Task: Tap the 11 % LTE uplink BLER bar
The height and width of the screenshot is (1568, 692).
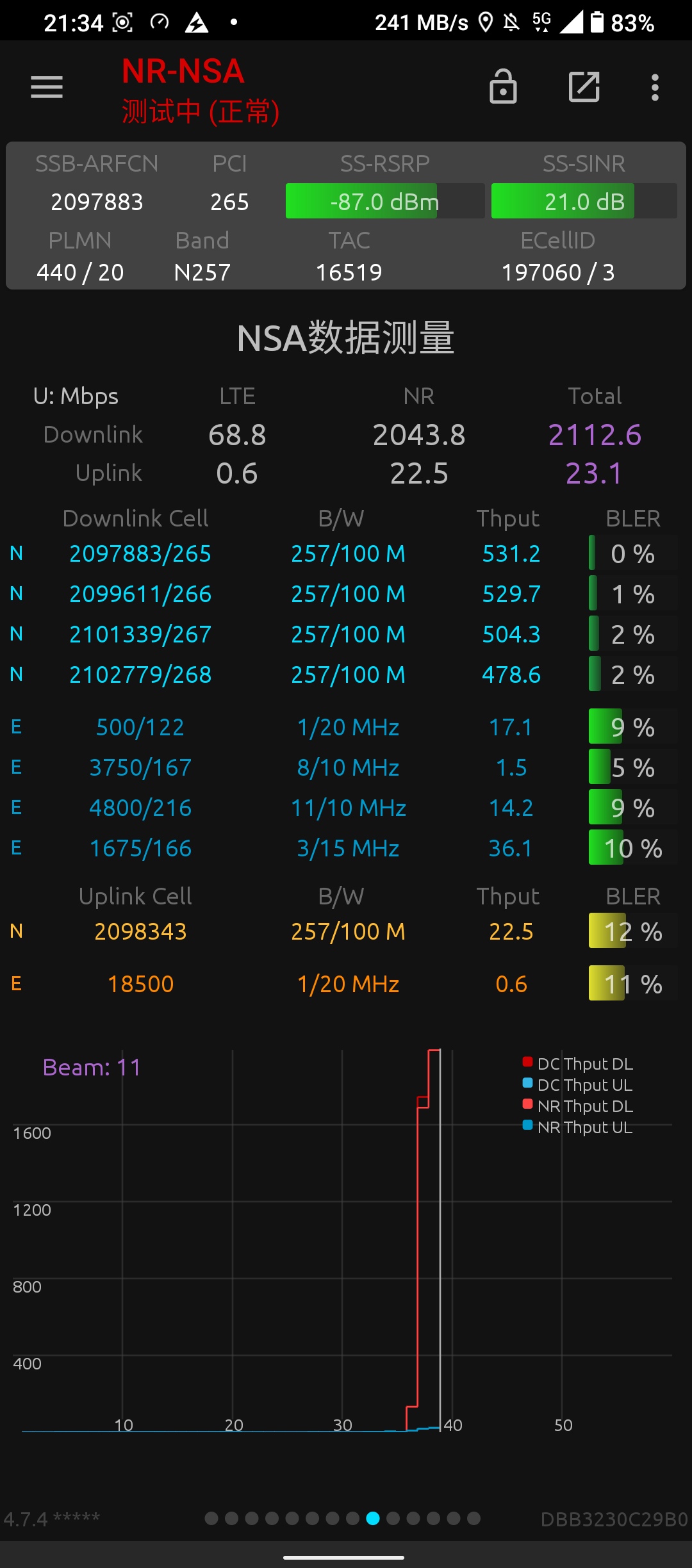Action: 633,983
